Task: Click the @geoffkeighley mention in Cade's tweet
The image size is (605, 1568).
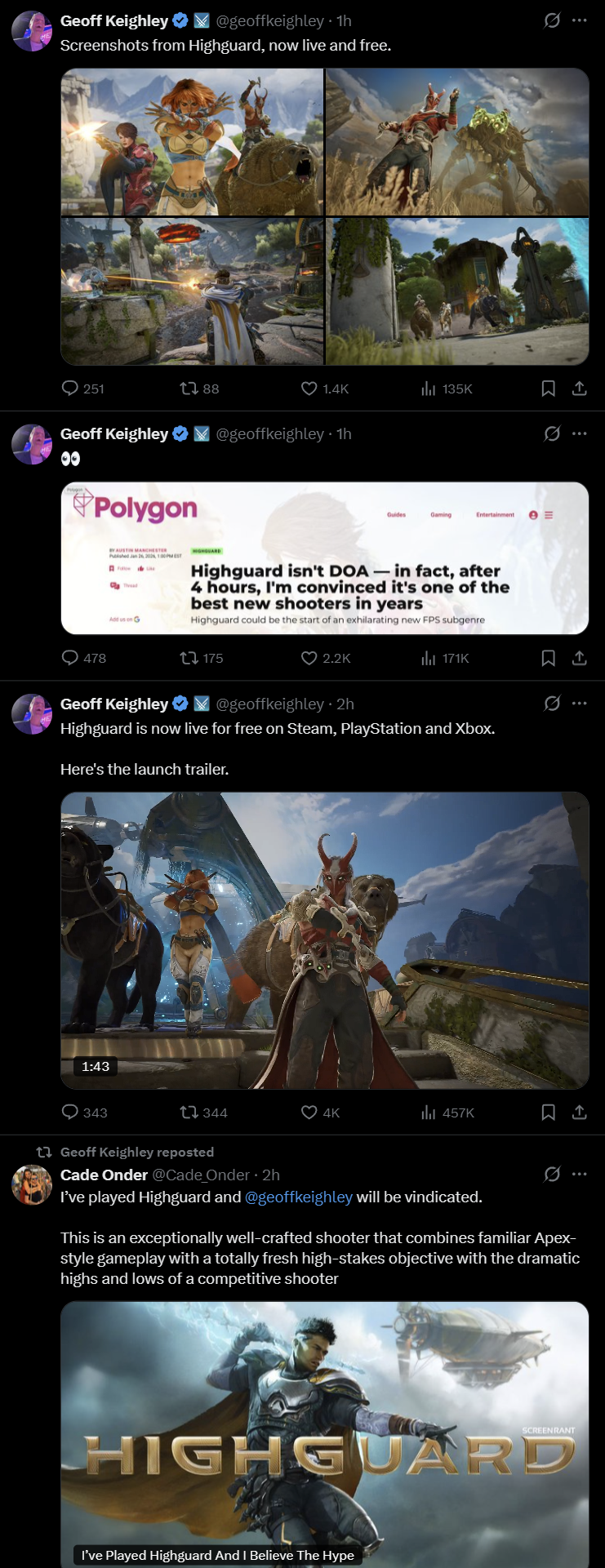Action: [299, 1197]
